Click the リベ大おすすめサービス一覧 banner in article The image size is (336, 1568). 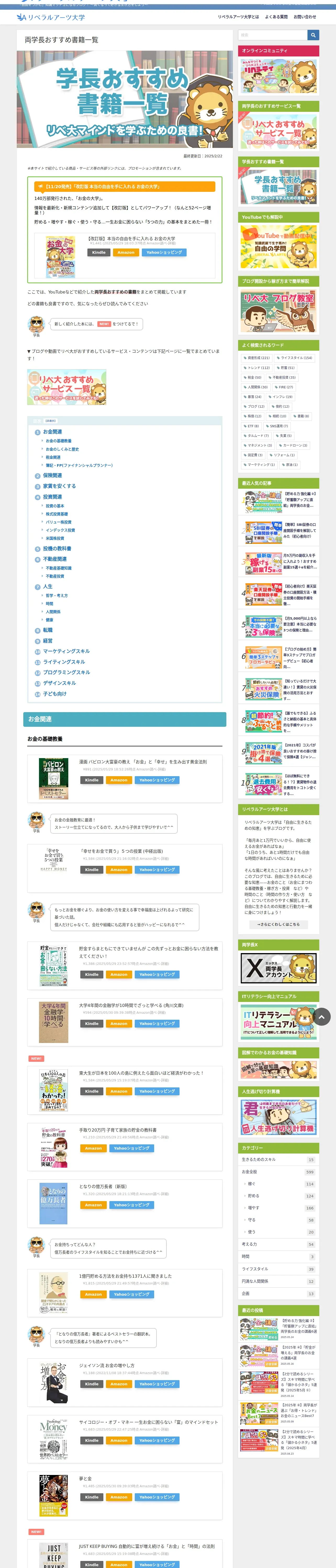pyautogui.click(x=66, y=387)
